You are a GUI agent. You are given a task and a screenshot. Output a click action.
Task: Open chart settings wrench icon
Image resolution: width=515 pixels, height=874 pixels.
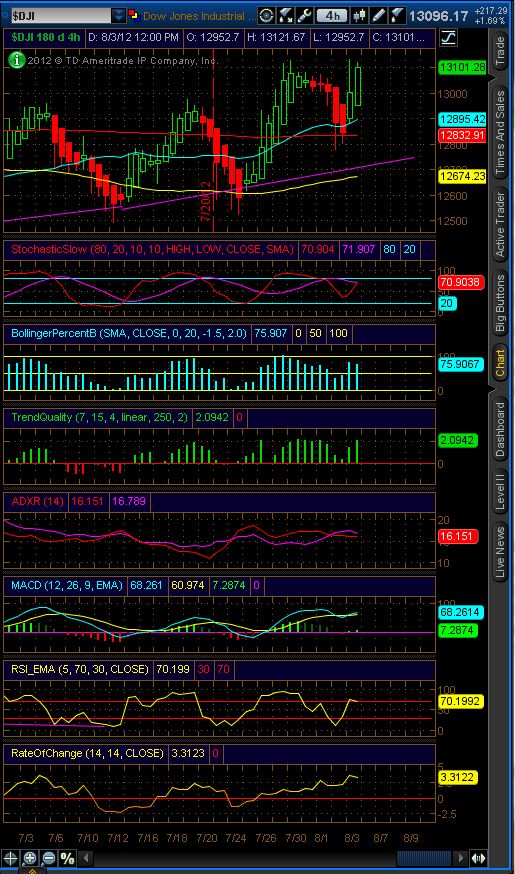tap(304, 15)
